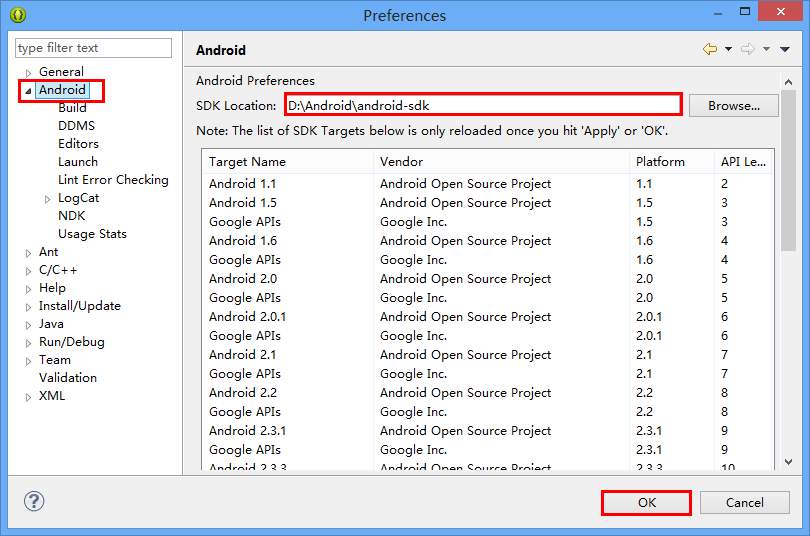Screen dimensions: 810x536
Task: Select Google APIs row with platform 2.0.1
Action: tap(488, 336)
